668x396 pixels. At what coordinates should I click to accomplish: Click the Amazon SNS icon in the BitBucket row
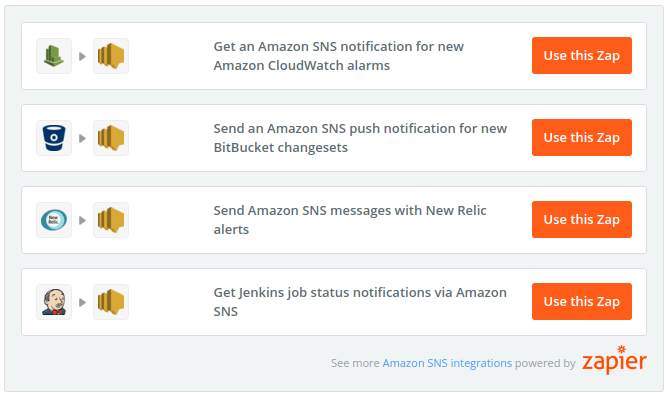pos(111,138)
